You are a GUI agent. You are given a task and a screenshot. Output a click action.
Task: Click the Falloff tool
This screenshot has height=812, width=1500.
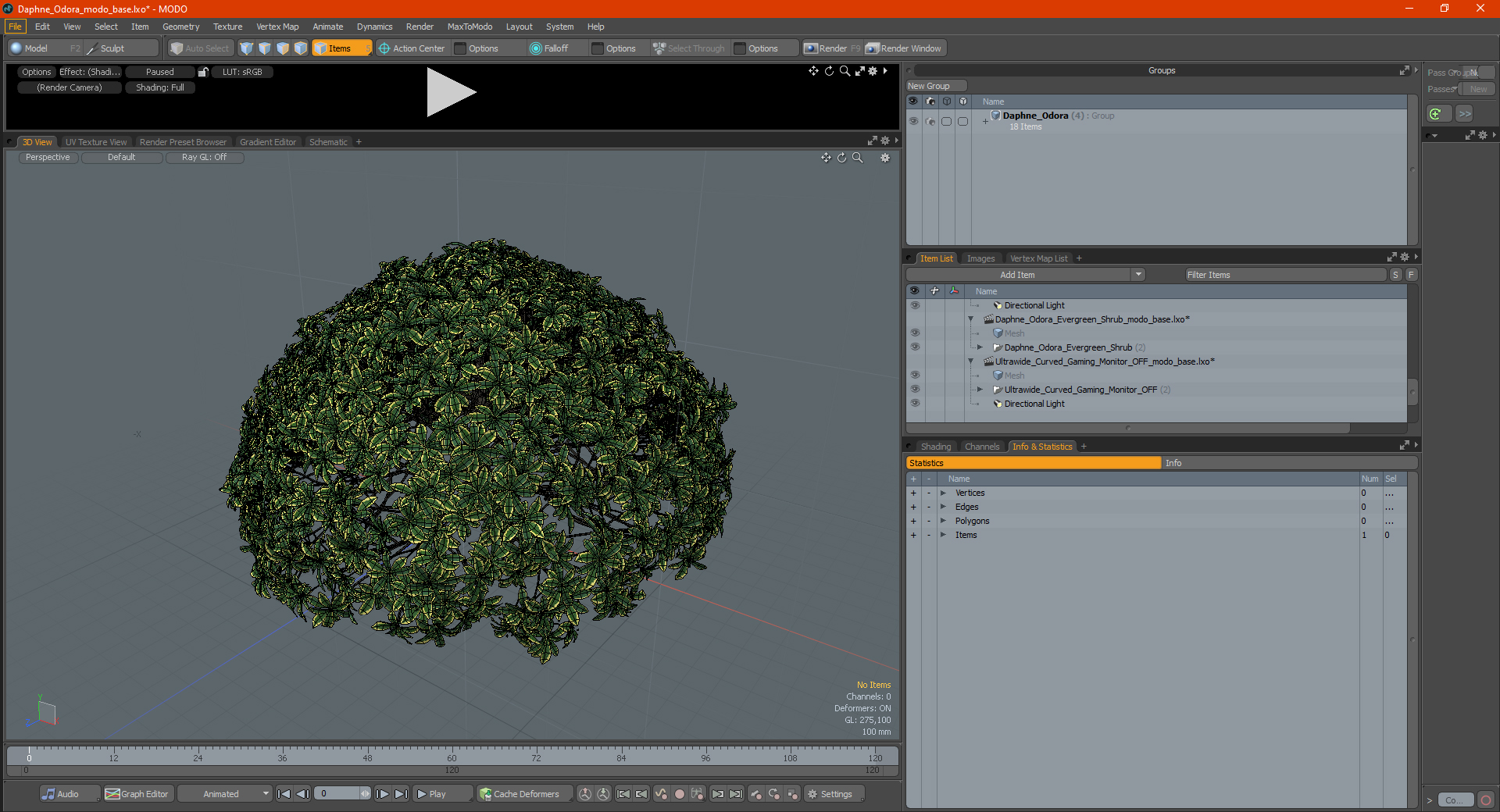click(x=549, y=48)
